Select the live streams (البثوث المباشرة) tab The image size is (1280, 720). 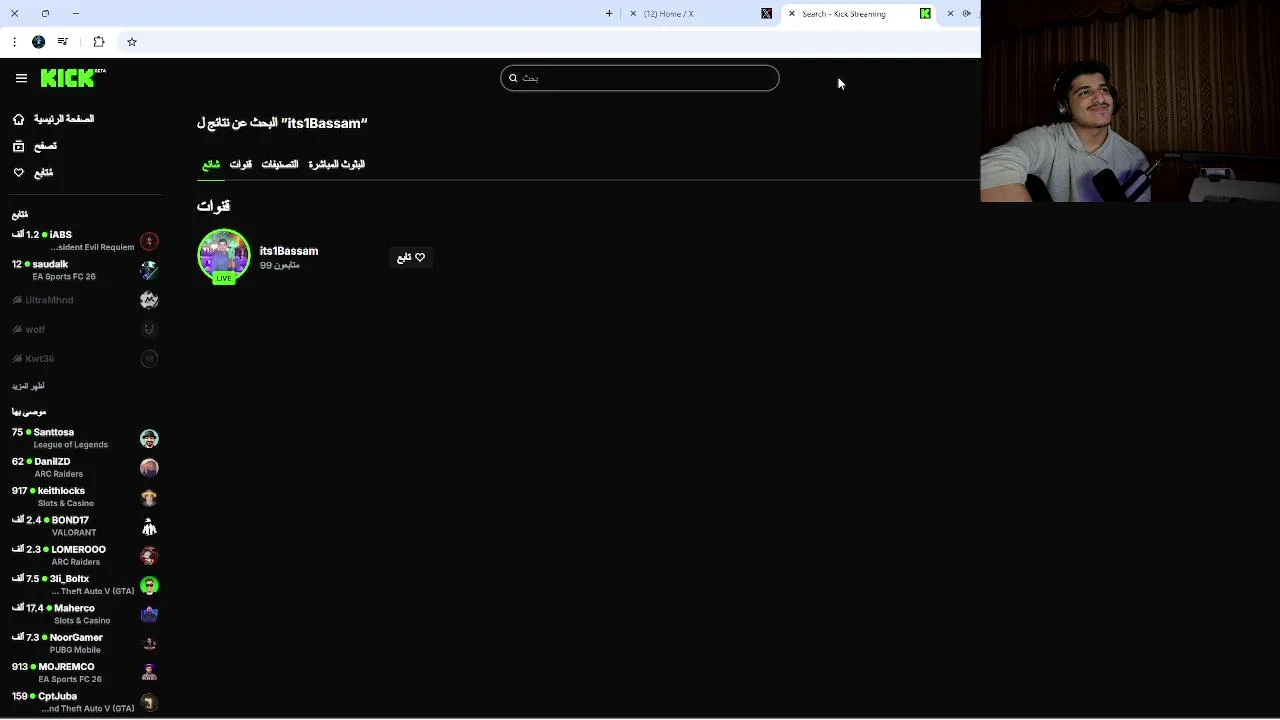tap(337, 164)
